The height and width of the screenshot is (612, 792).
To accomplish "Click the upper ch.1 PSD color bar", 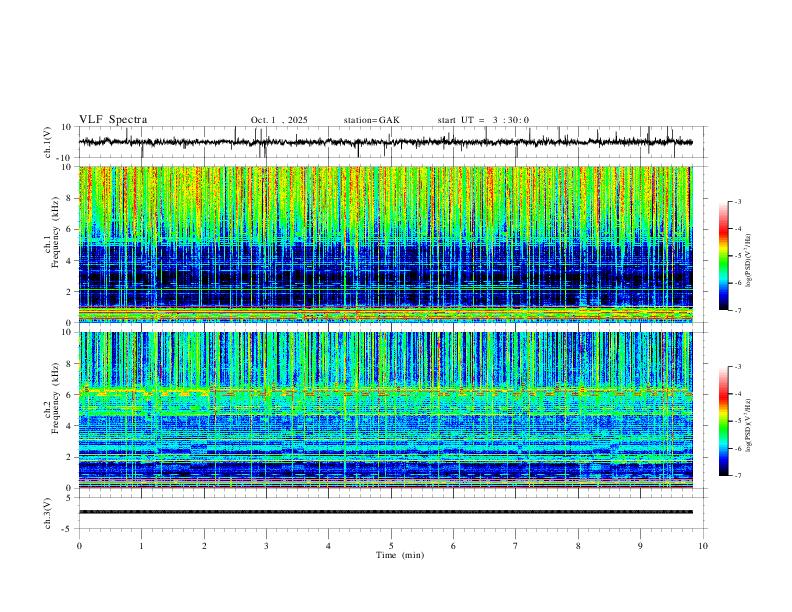I will coord(724,256).
